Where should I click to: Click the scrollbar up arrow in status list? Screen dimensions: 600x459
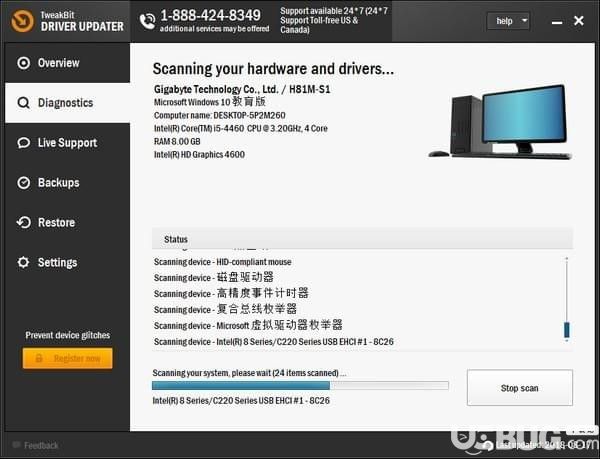coord(567,259)
